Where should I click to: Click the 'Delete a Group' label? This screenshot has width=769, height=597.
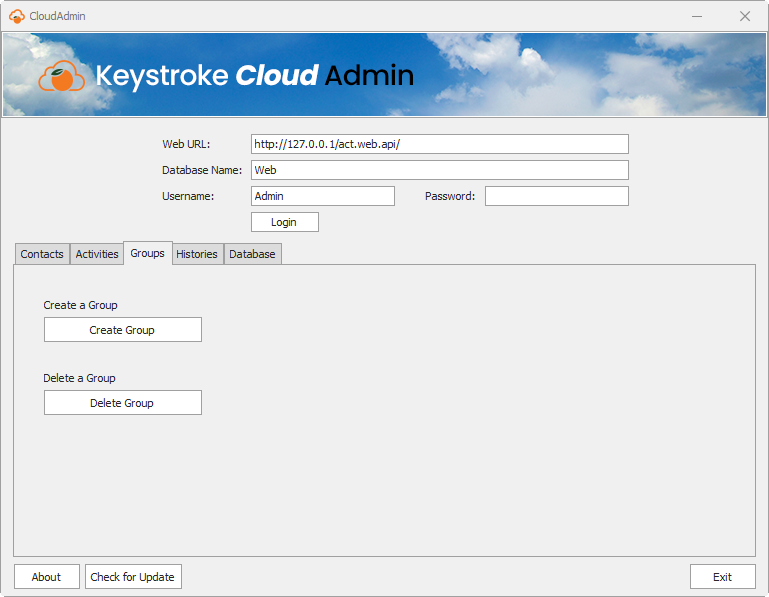(79, 378)
